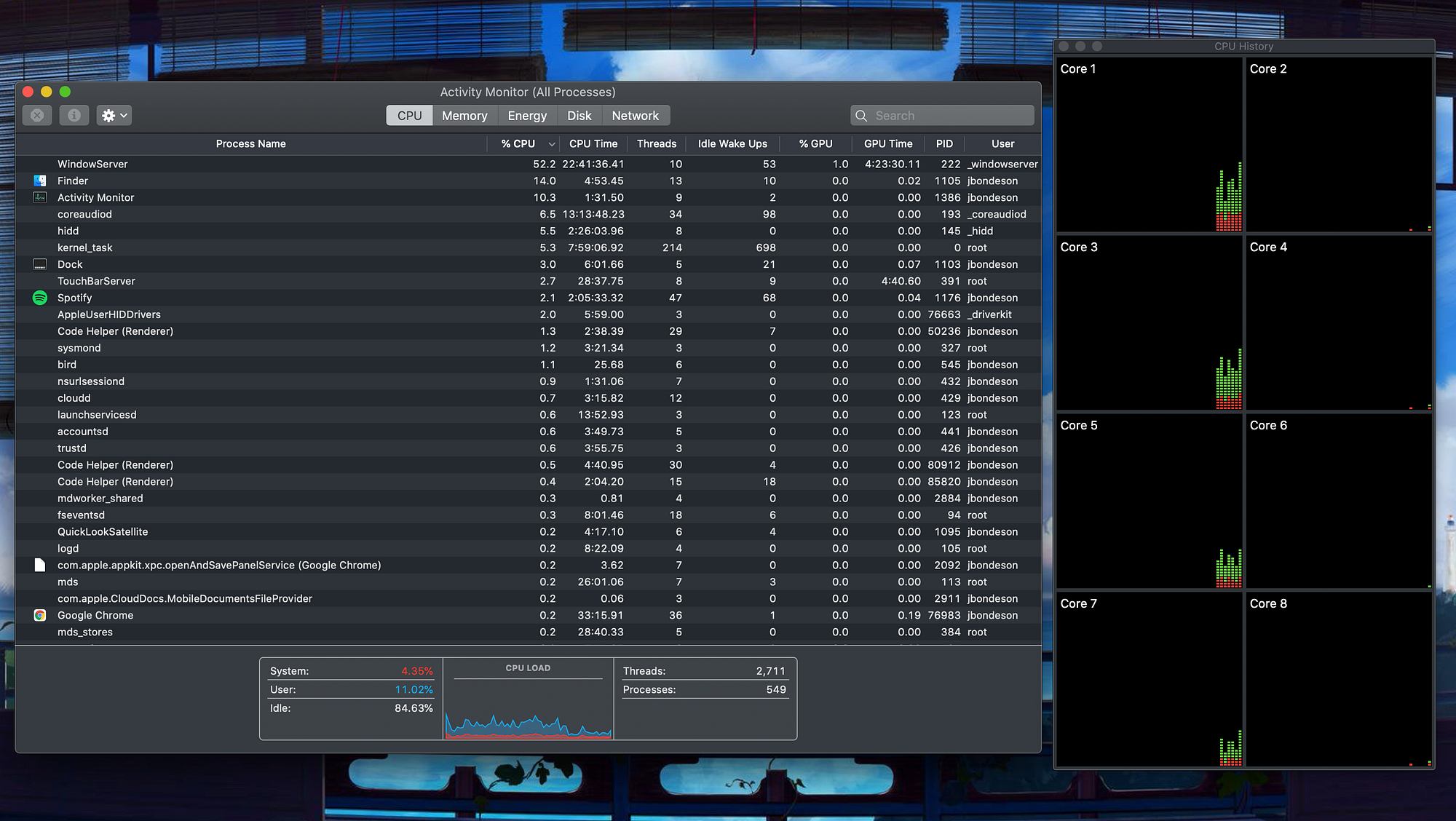Click the Core 1 history graph
1456x821 pixels.
[x=1149, y=146]
